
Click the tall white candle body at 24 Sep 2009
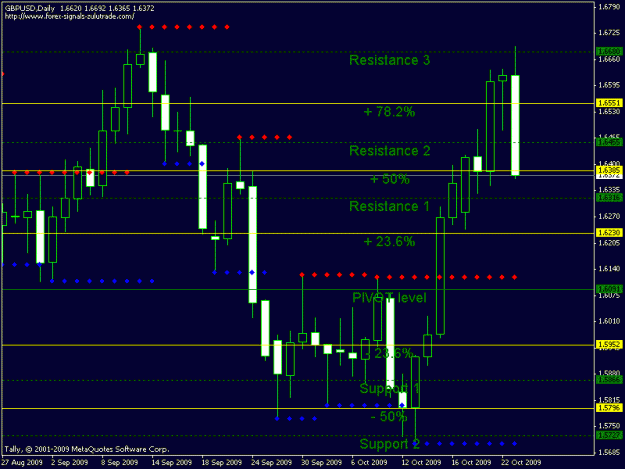point(253,245)
